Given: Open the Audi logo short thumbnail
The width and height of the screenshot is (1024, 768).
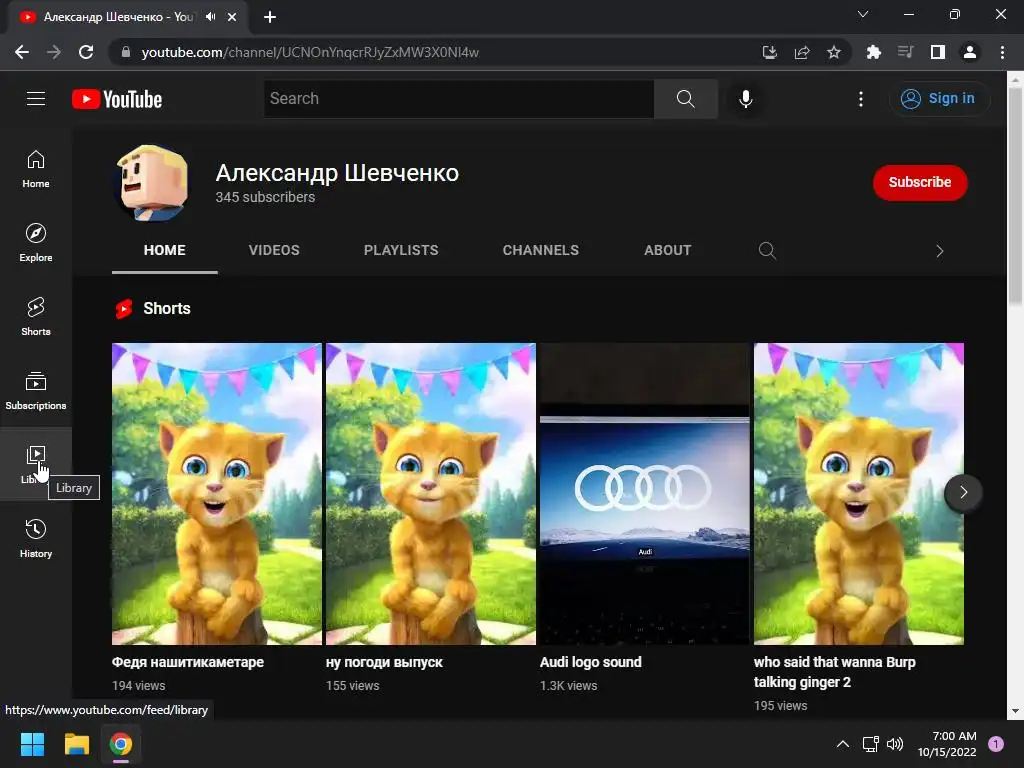Looking at the screenshot, I should coord(645,494).
